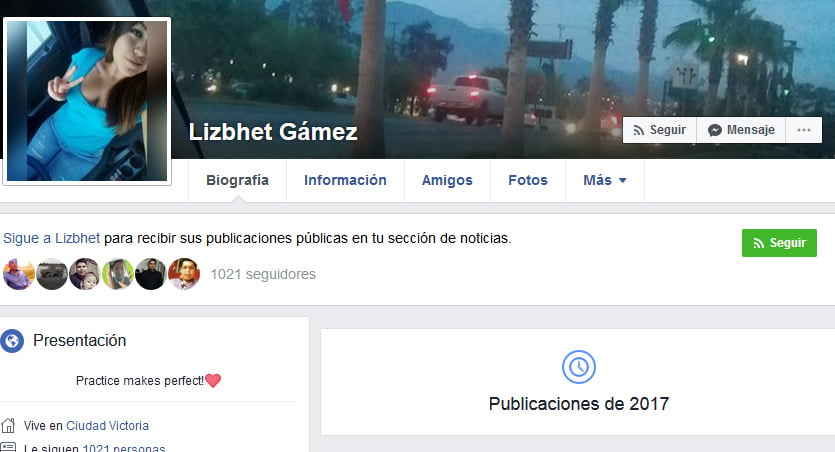Open the three-dots more options button
The width and height of the screenshot is (835, 452).
tap(804, 130)
